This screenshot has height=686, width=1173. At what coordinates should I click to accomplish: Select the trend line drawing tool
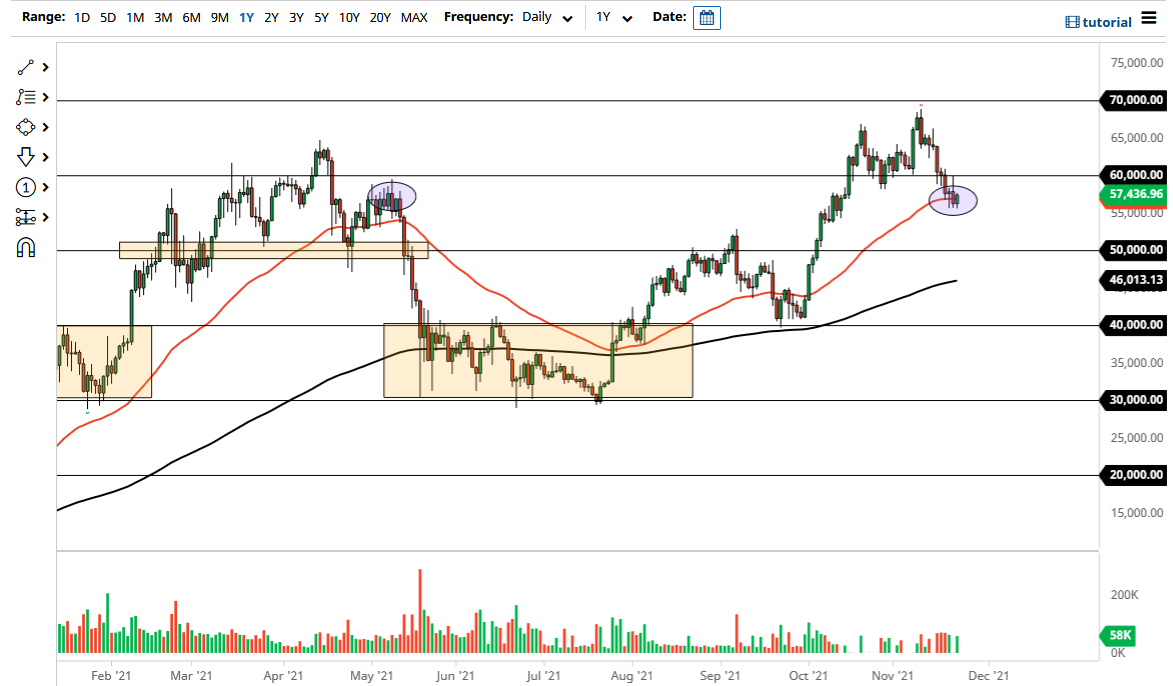[27, 66]
